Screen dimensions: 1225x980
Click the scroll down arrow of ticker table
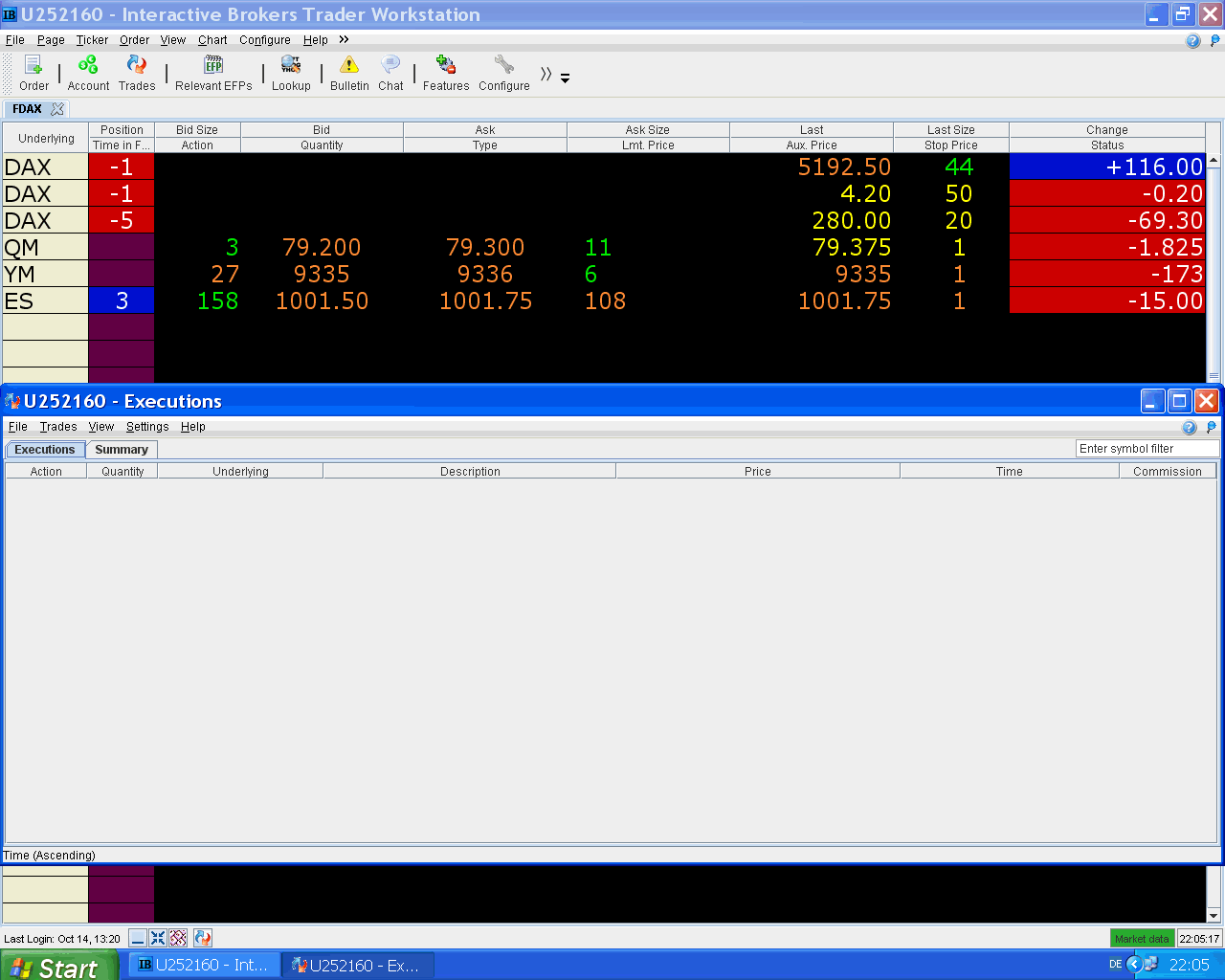click(1214, 915)
